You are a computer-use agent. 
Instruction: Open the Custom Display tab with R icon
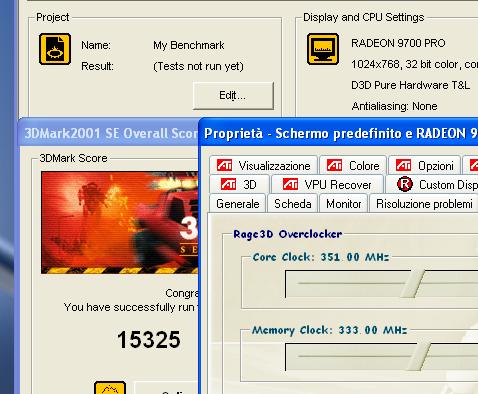pos(432,184)
